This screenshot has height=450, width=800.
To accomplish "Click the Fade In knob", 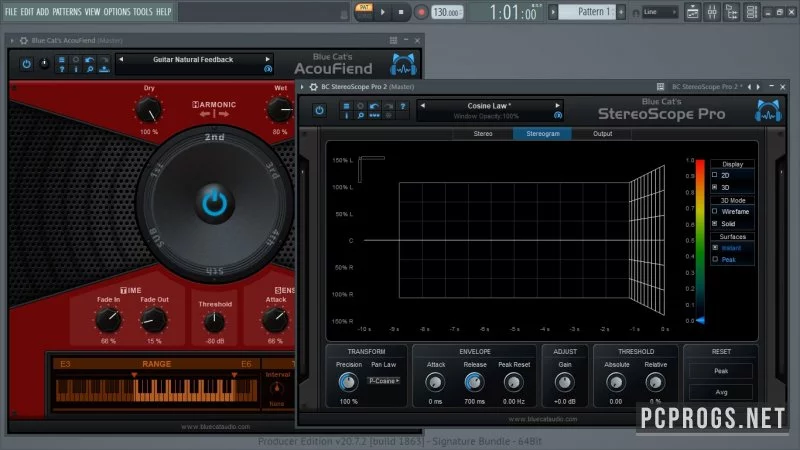I will 109,320.
